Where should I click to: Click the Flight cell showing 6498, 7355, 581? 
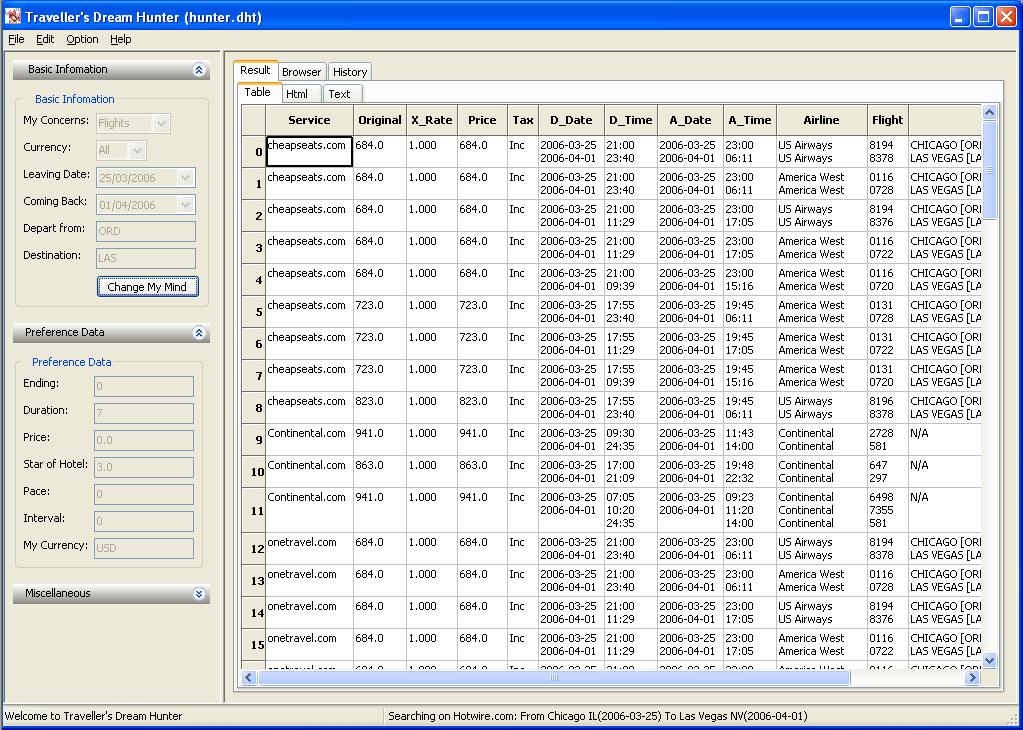click(x=888, y=510)
